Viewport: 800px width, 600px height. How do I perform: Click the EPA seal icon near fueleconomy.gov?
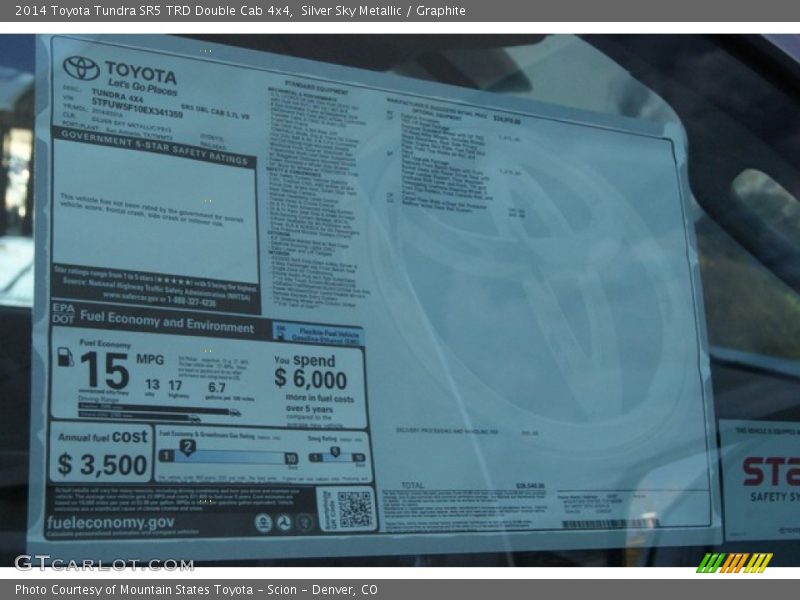[x=263, y=522]
